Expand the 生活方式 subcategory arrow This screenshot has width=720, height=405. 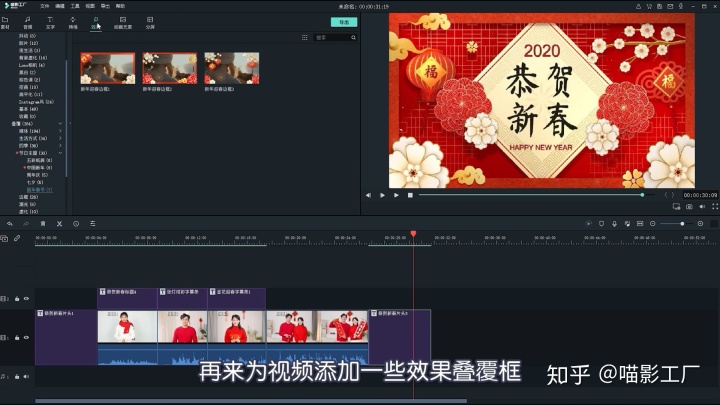point(60,138)
